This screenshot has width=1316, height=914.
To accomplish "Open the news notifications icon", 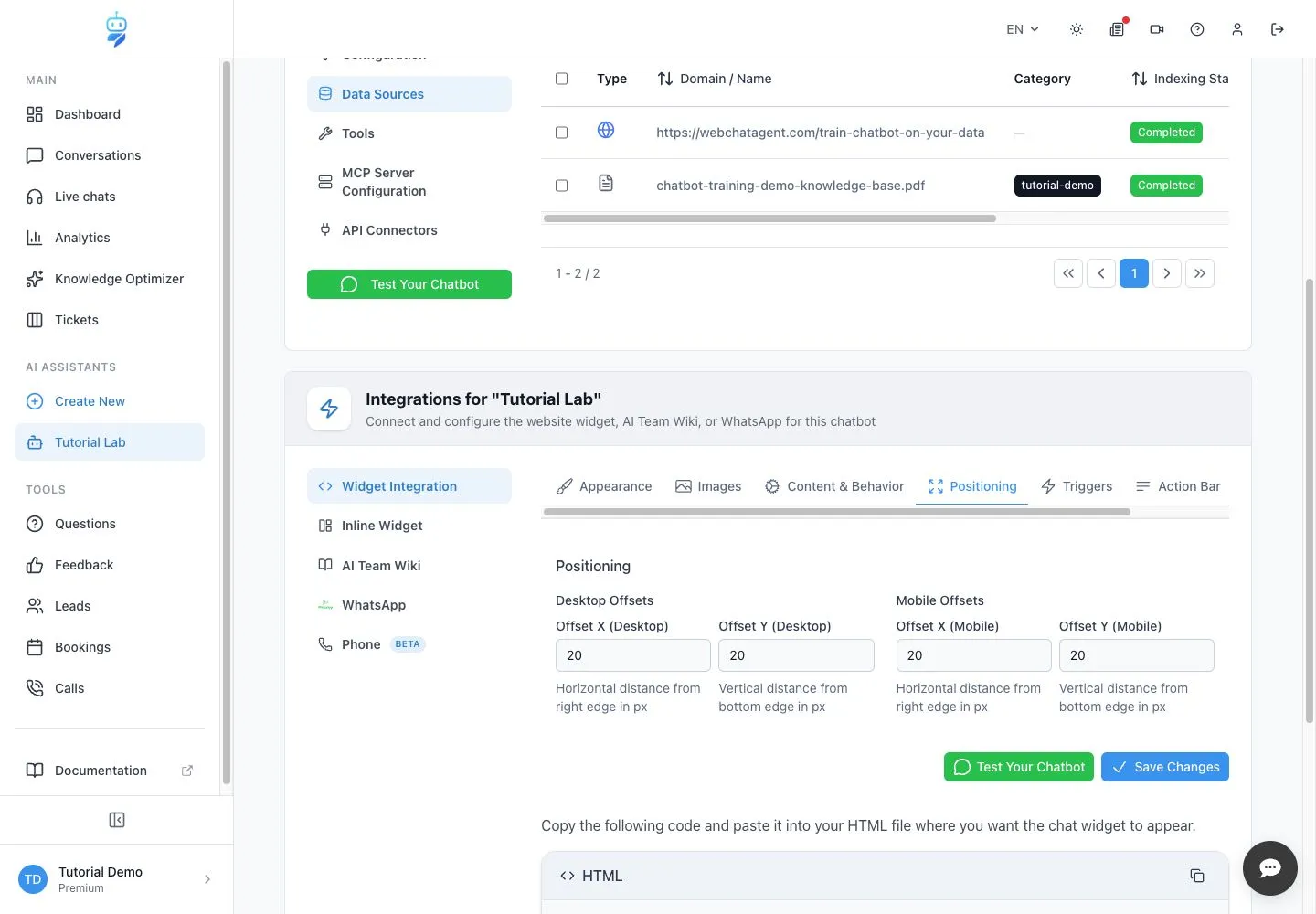I will point(1117,29).
